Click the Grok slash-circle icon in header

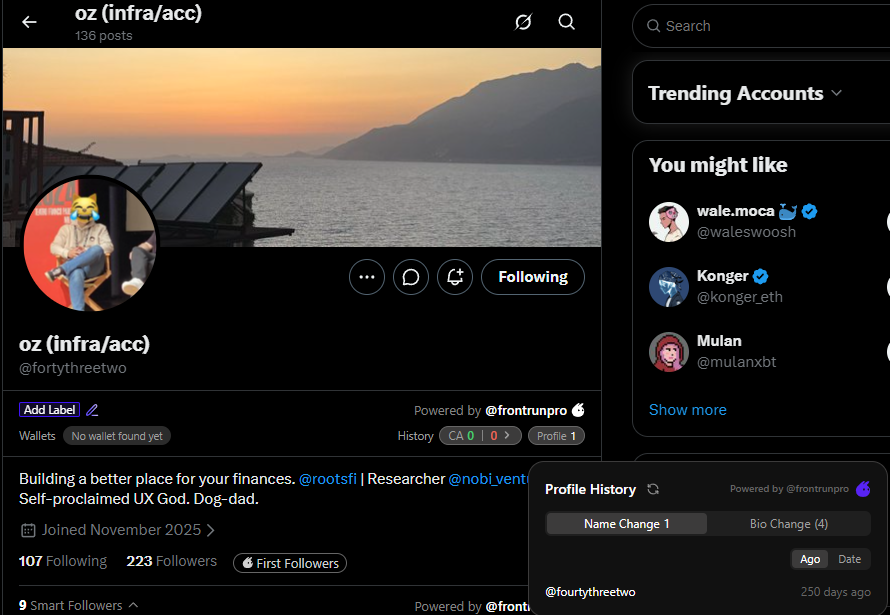[x=523, y=22]
